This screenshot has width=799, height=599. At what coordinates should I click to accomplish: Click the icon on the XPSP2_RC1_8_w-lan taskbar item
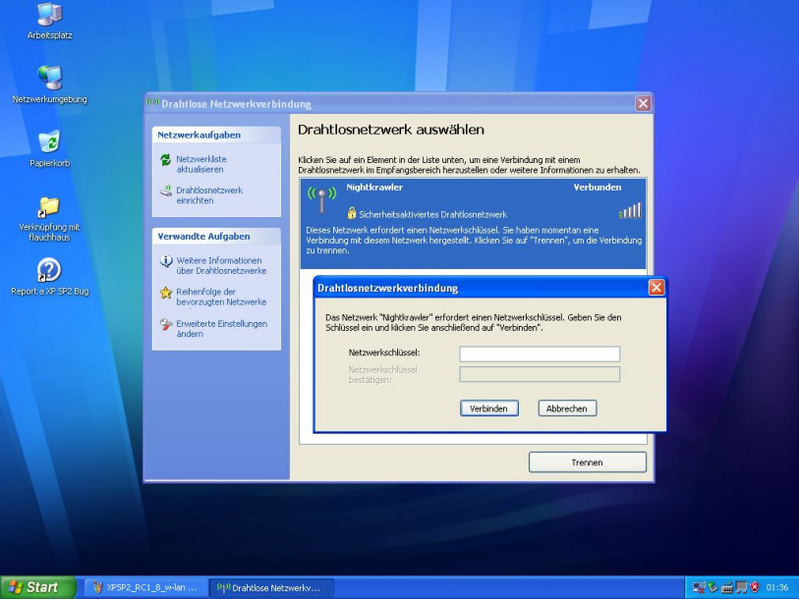point(98,587)
